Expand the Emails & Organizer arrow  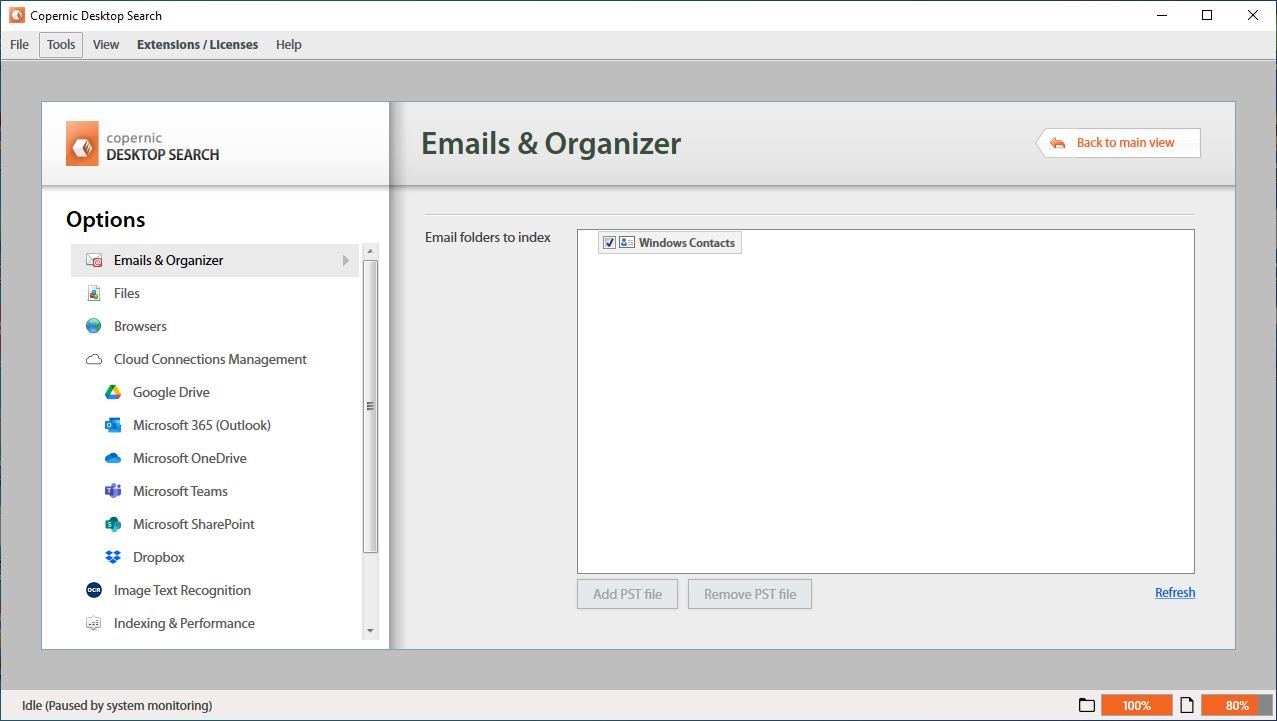pos(346,260)
